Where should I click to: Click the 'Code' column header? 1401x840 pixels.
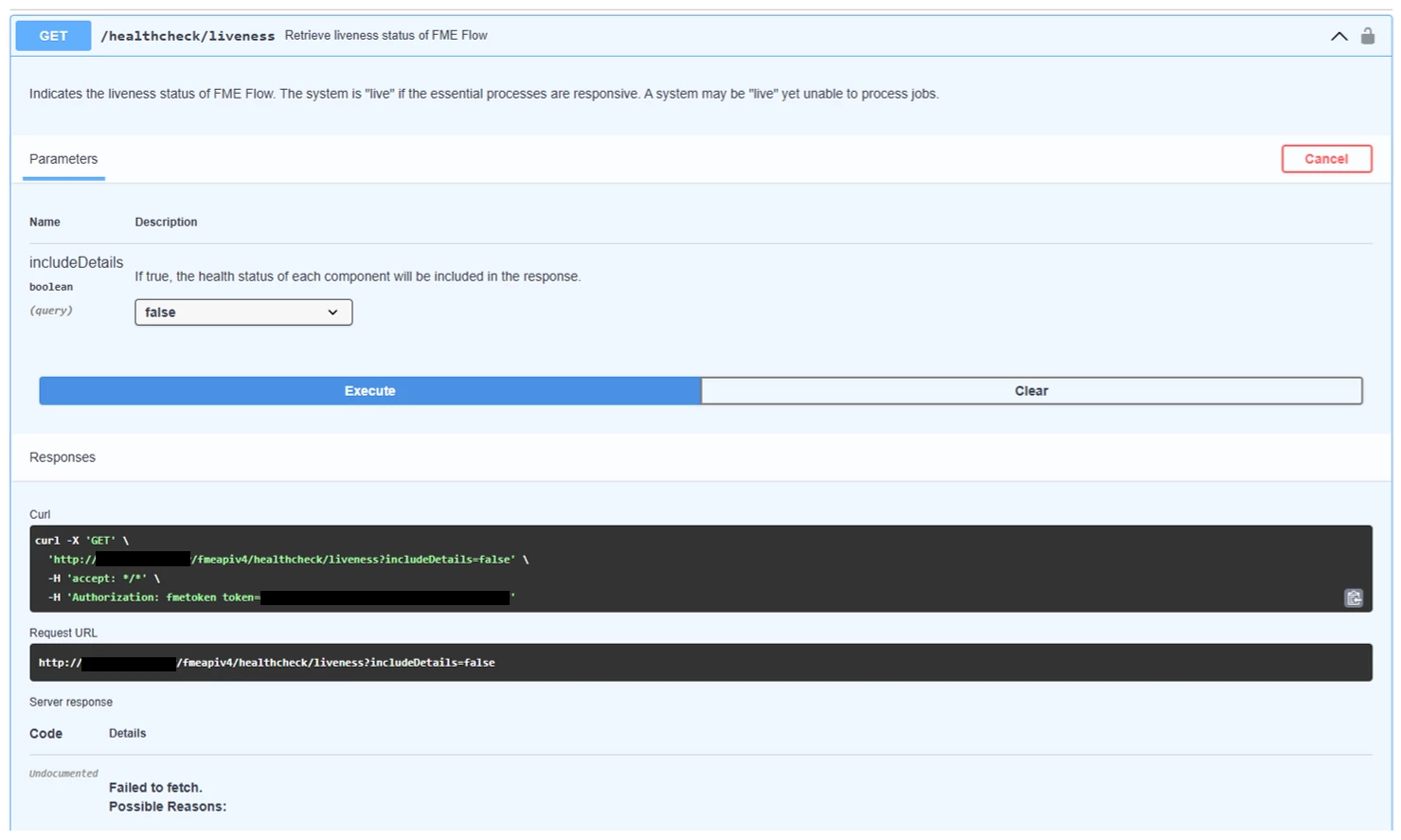click(45, 734)
